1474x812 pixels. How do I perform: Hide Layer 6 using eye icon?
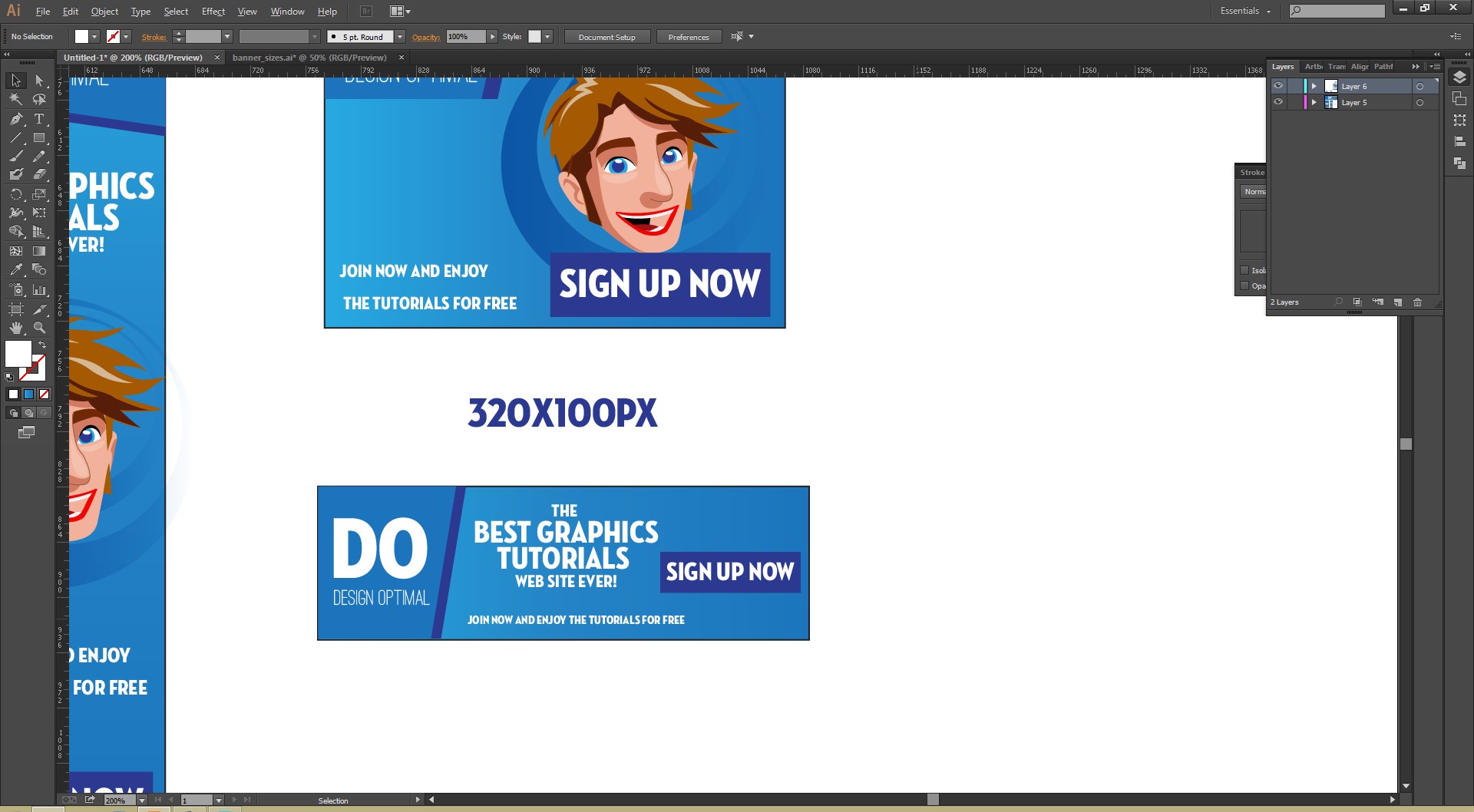click(x=1278, y=86)
